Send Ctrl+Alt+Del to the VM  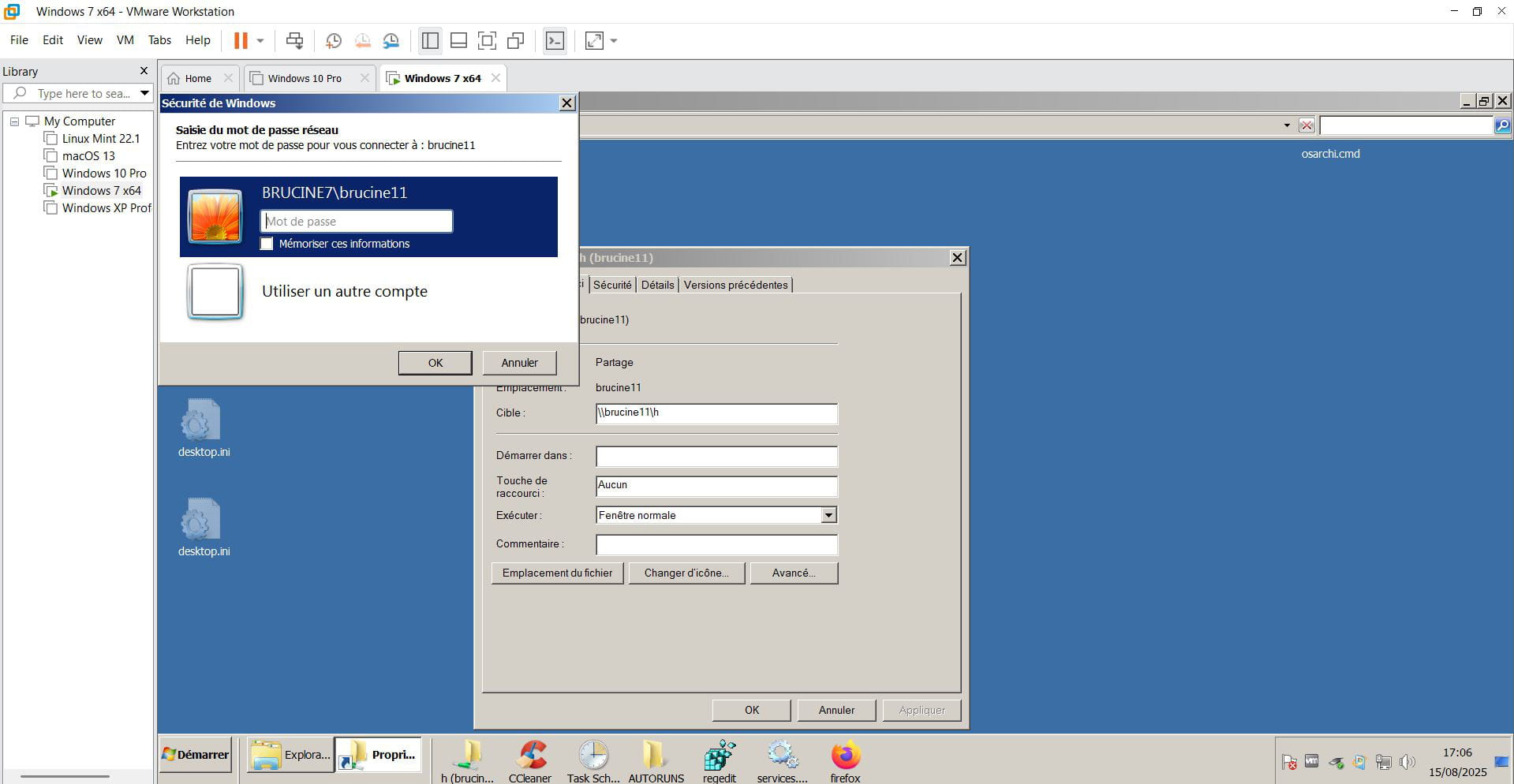click(294, 40)
